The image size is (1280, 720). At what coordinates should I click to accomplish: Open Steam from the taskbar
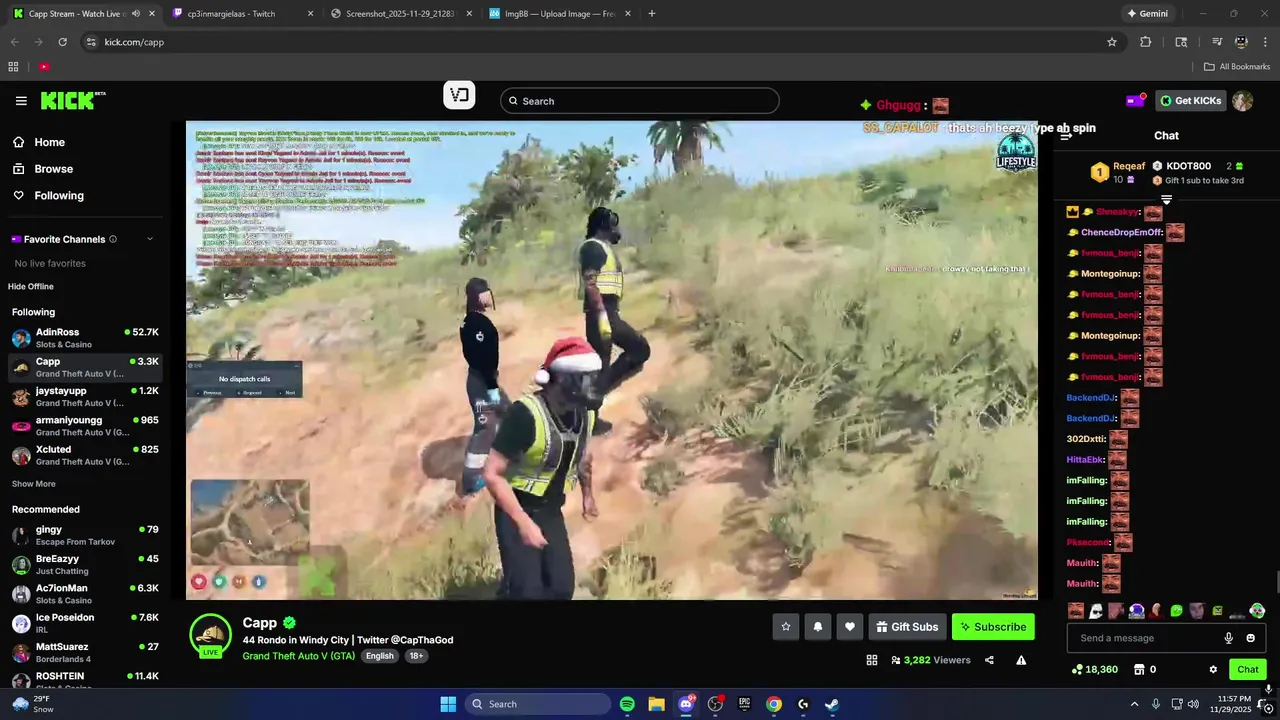tap(832, 704)
